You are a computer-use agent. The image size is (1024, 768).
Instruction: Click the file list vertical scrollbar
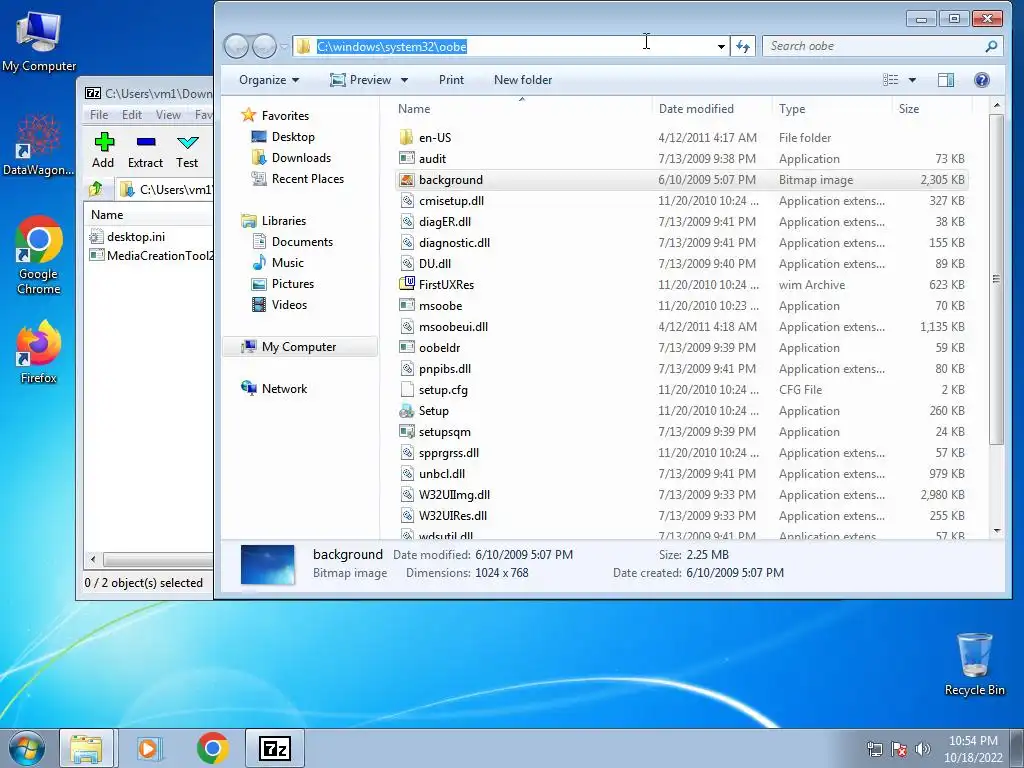click(996, 280)
